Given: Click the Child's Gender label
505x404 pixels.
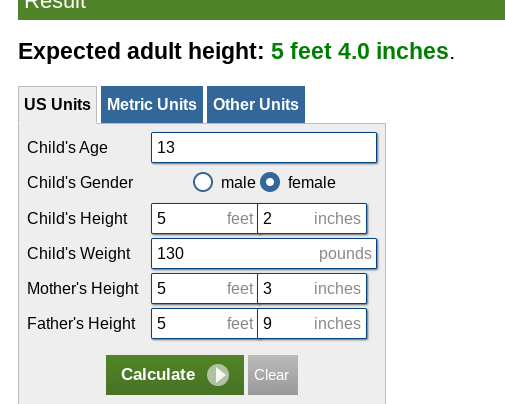Looking at the screenshot, I should pyautogui.click(x=80, y=183).
